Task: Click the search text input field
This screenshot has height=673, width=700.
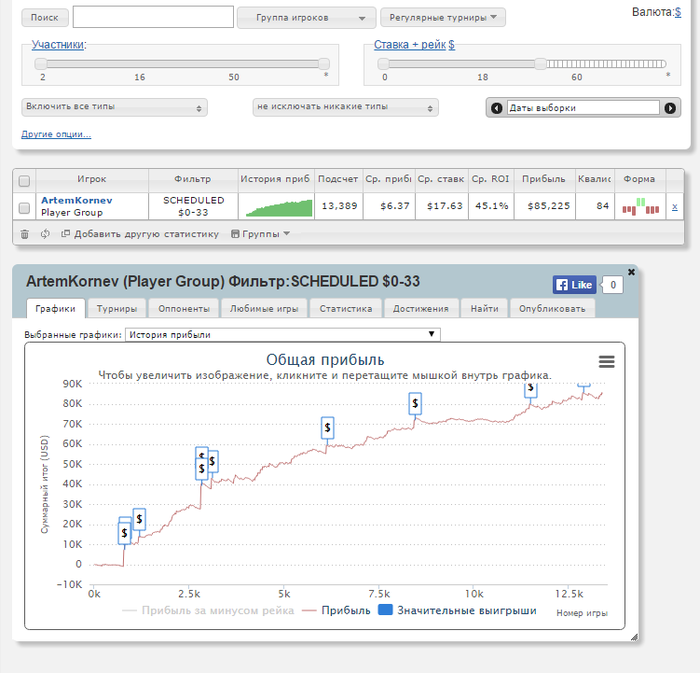Action: pos(153,17)
